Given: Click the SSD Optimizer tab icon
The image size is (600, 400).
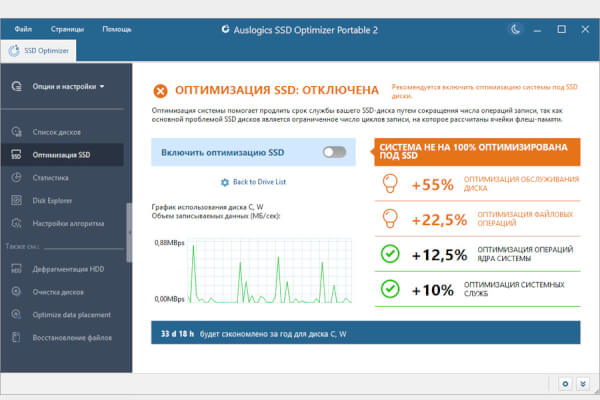Looking at the screenshot, I should (x=14, y=51).
